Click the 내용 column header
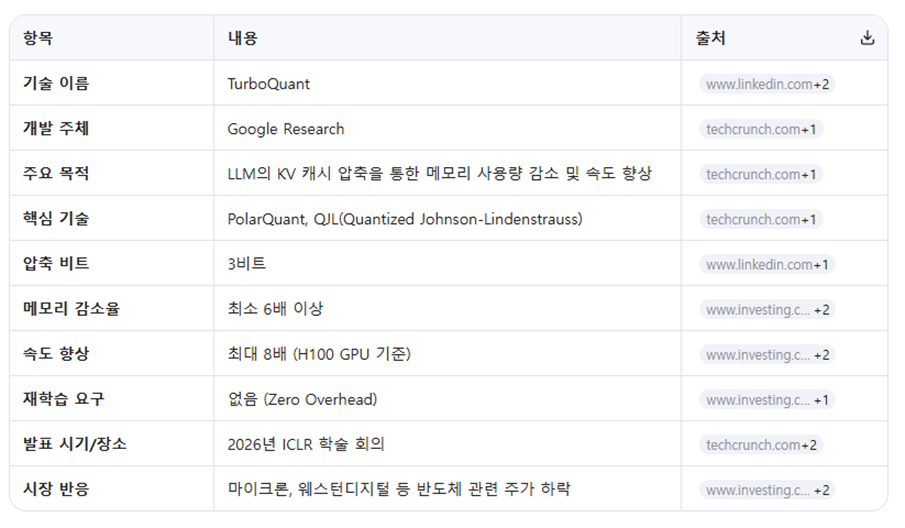This screenshot has width=905, height=528. [x=242, y=38]
